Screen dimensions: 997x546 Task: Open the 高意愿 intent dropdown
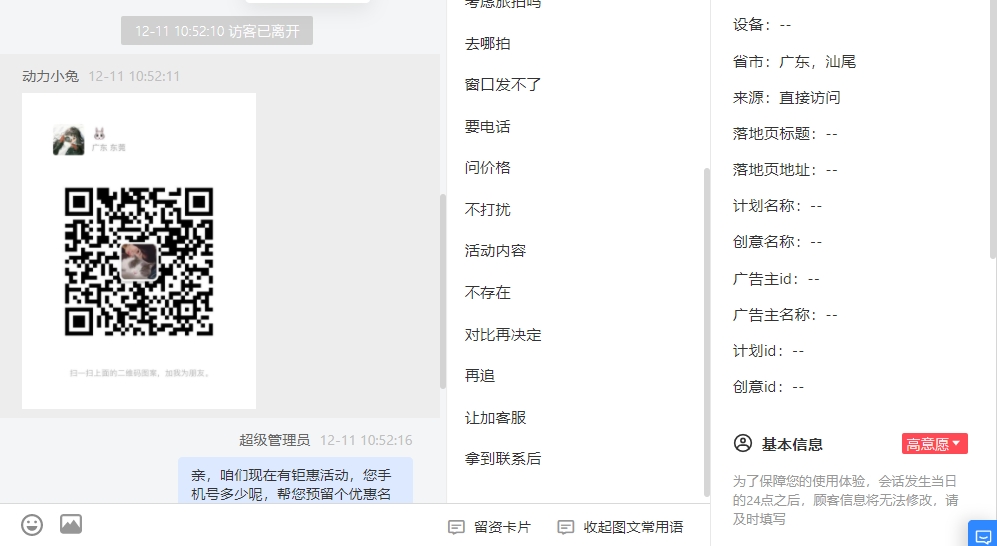[934, 444]
